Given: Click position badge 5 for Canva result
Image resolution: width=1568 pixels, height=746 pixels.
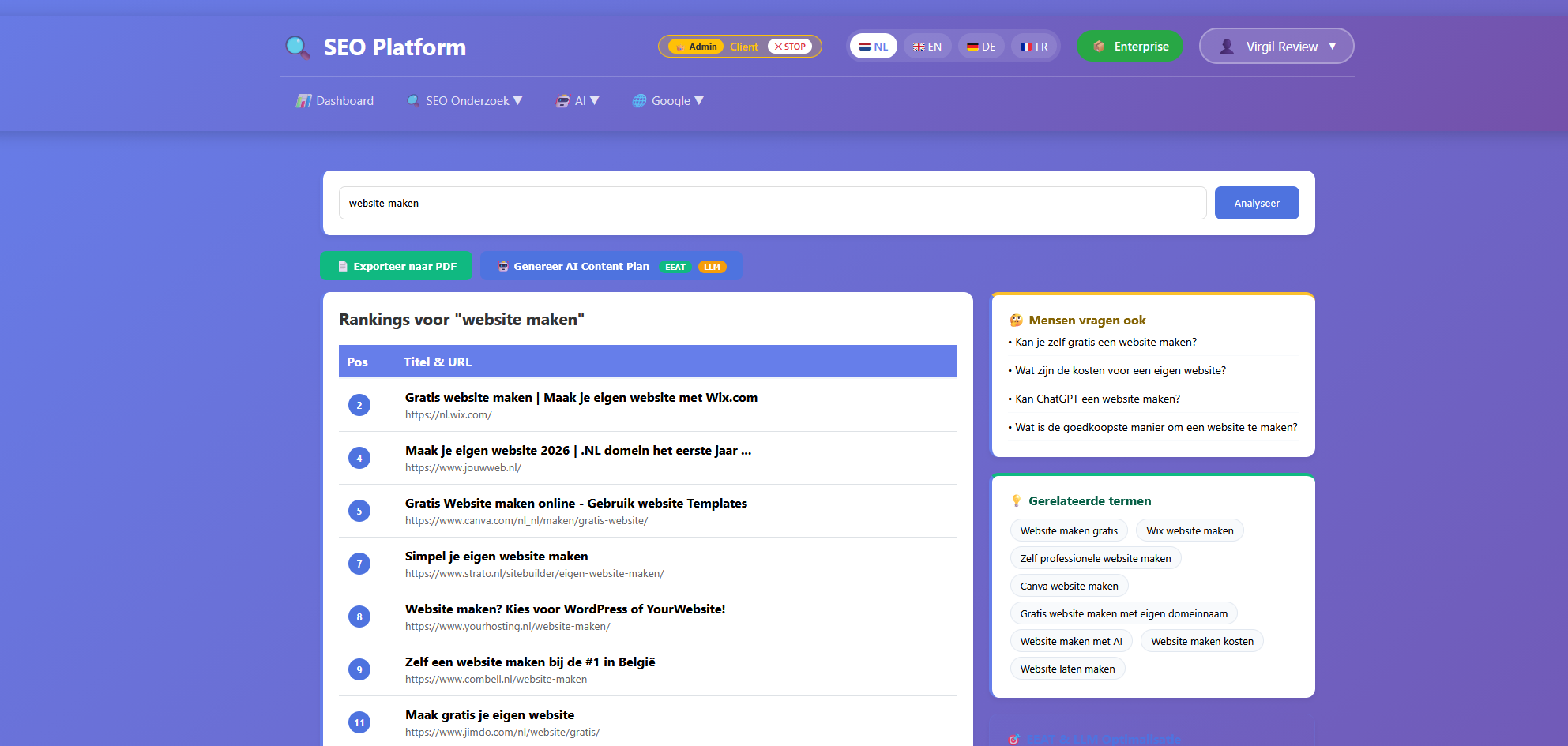Looking at the screenshot, I should click(x=359, y=511).
